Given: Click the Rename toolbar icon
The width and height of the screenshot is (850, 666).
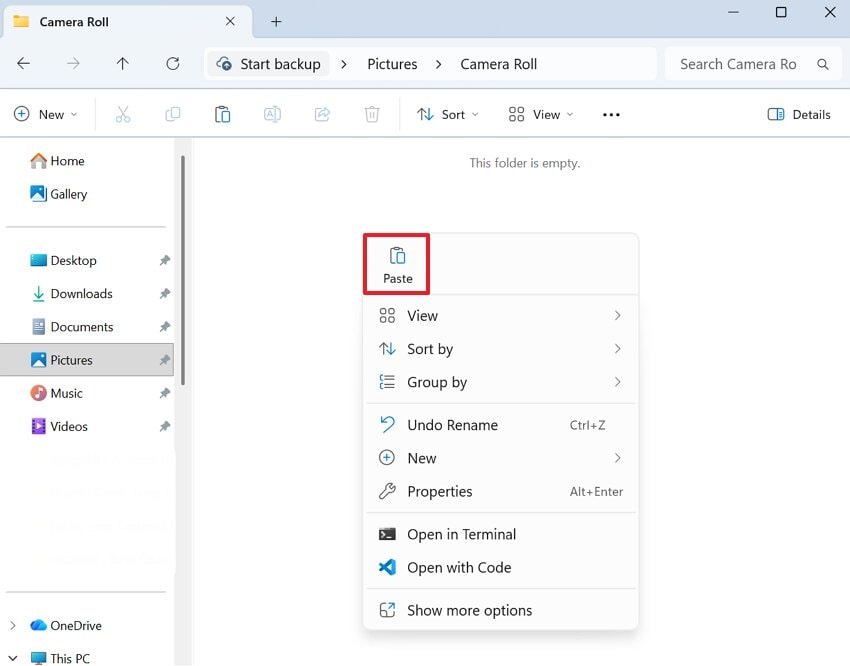Looking at the screenshot, I should [272, 115].
